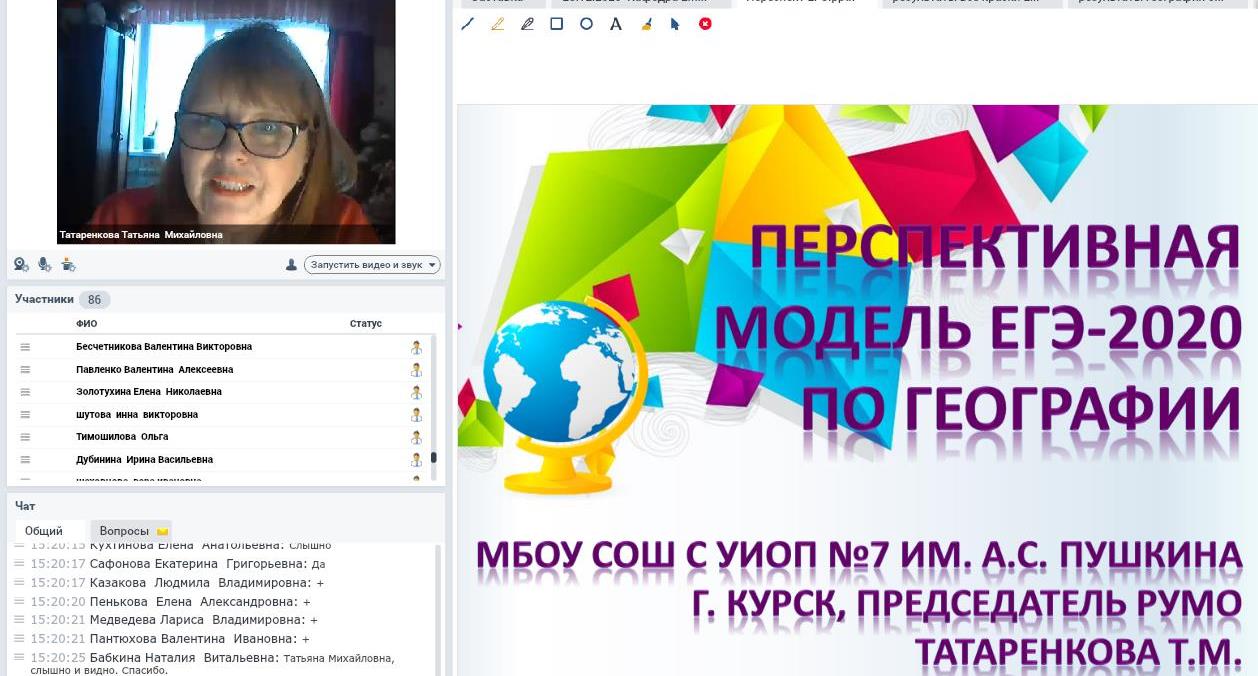Click the ФИО column header
This screenshot has height=676, width=1258.
tap(87, 324)
